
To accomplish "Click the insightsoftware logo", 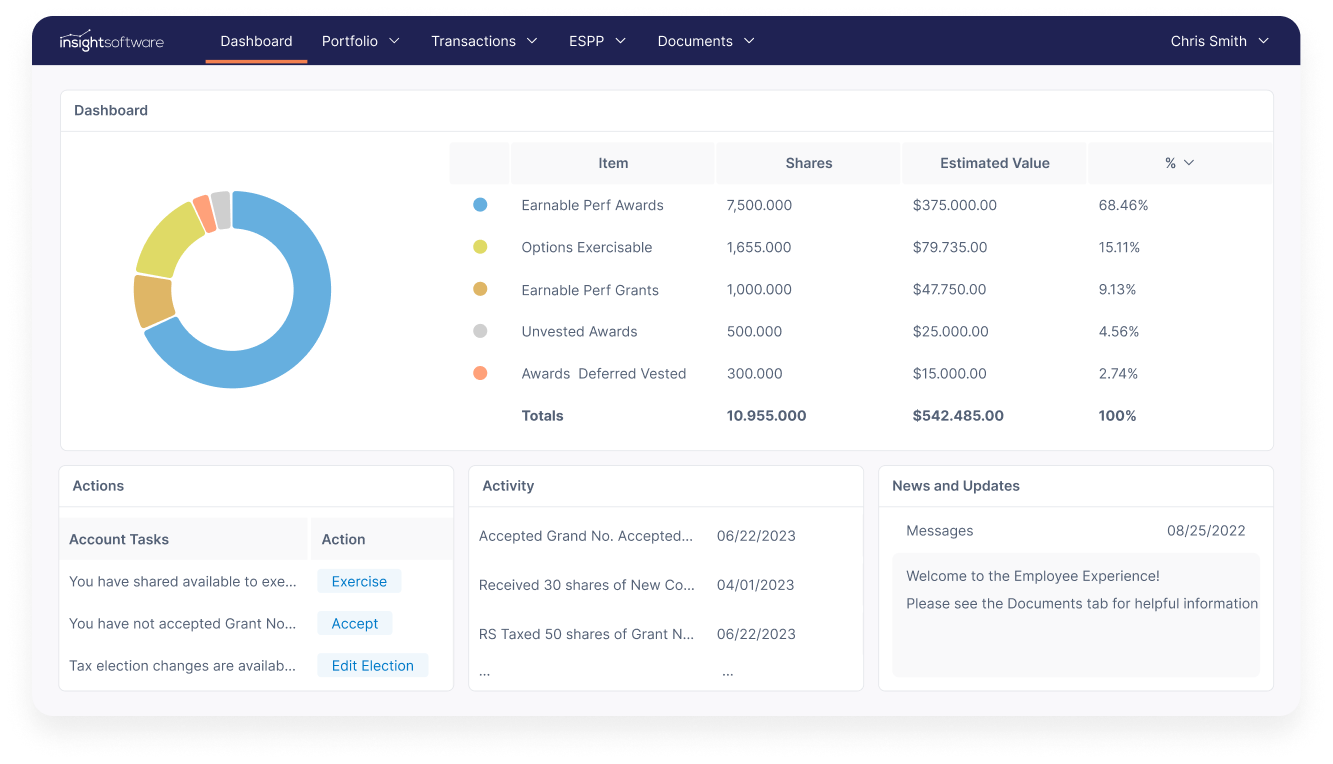I will click(110, 41).
